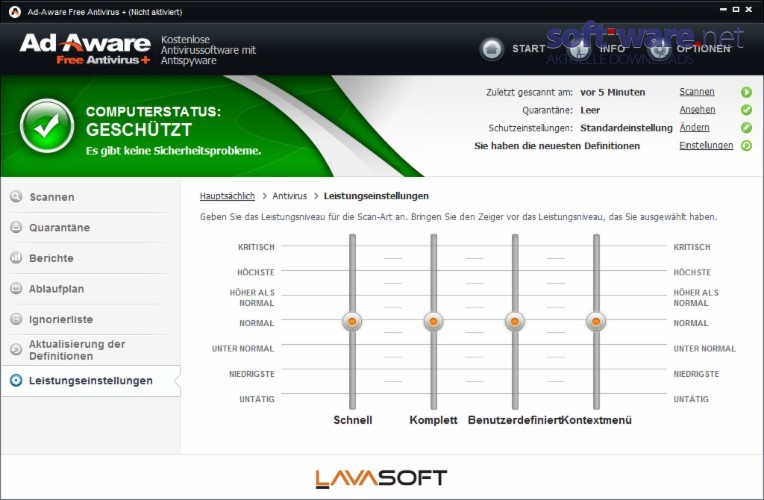This screenshot has height=500, width=764.
Task: Click the Einstellungen definitions link
Action: (706, 145)
